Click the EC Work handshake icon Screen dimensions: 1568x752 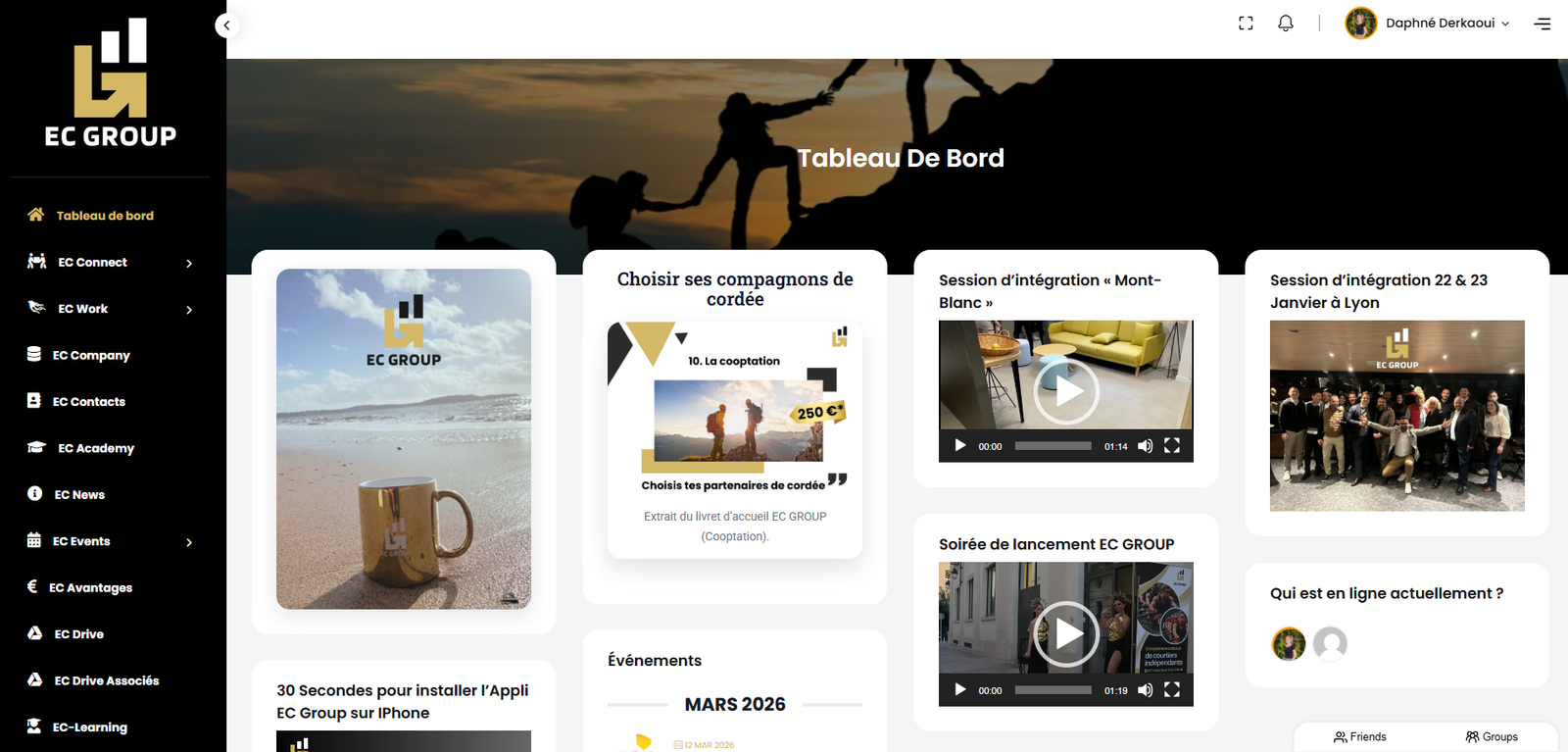point(37,307)
